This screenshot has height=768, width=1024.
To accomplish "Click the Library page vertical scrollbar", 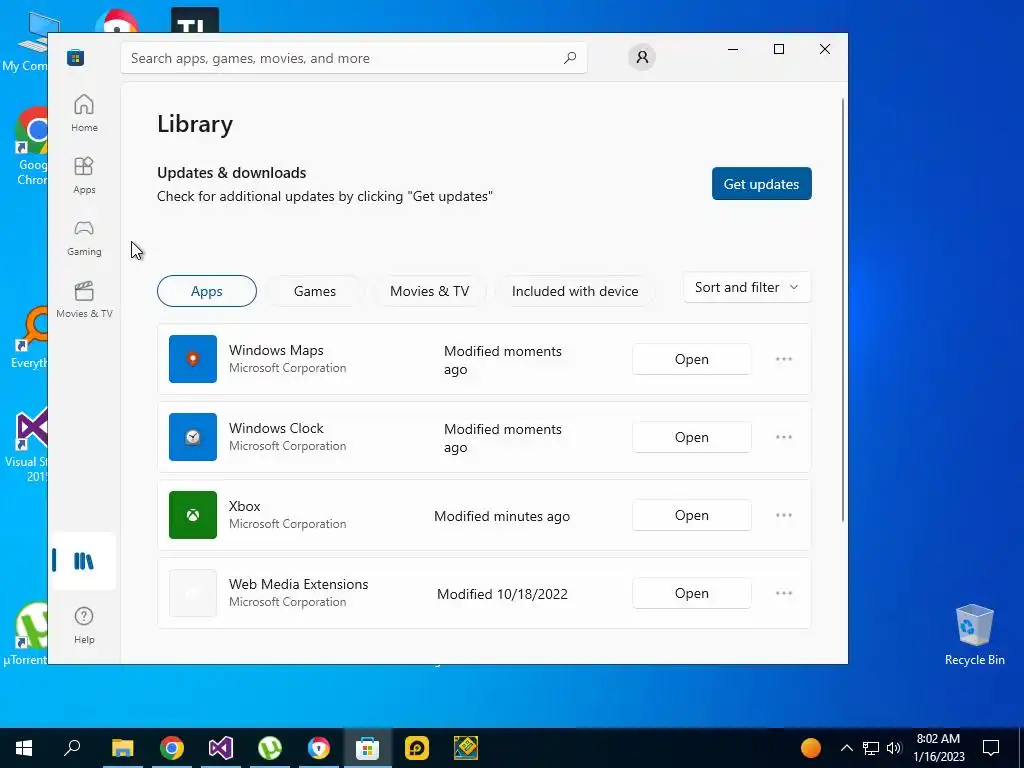I will click(843, 310).
